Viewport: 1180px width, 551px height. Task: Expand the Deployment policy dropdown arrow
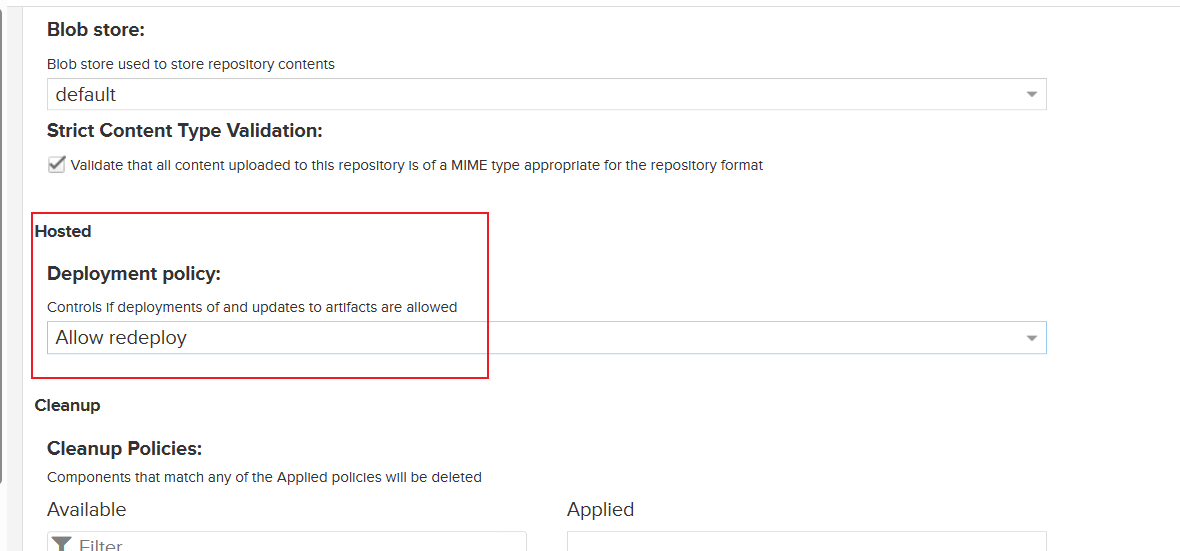tap(1032, 338)
